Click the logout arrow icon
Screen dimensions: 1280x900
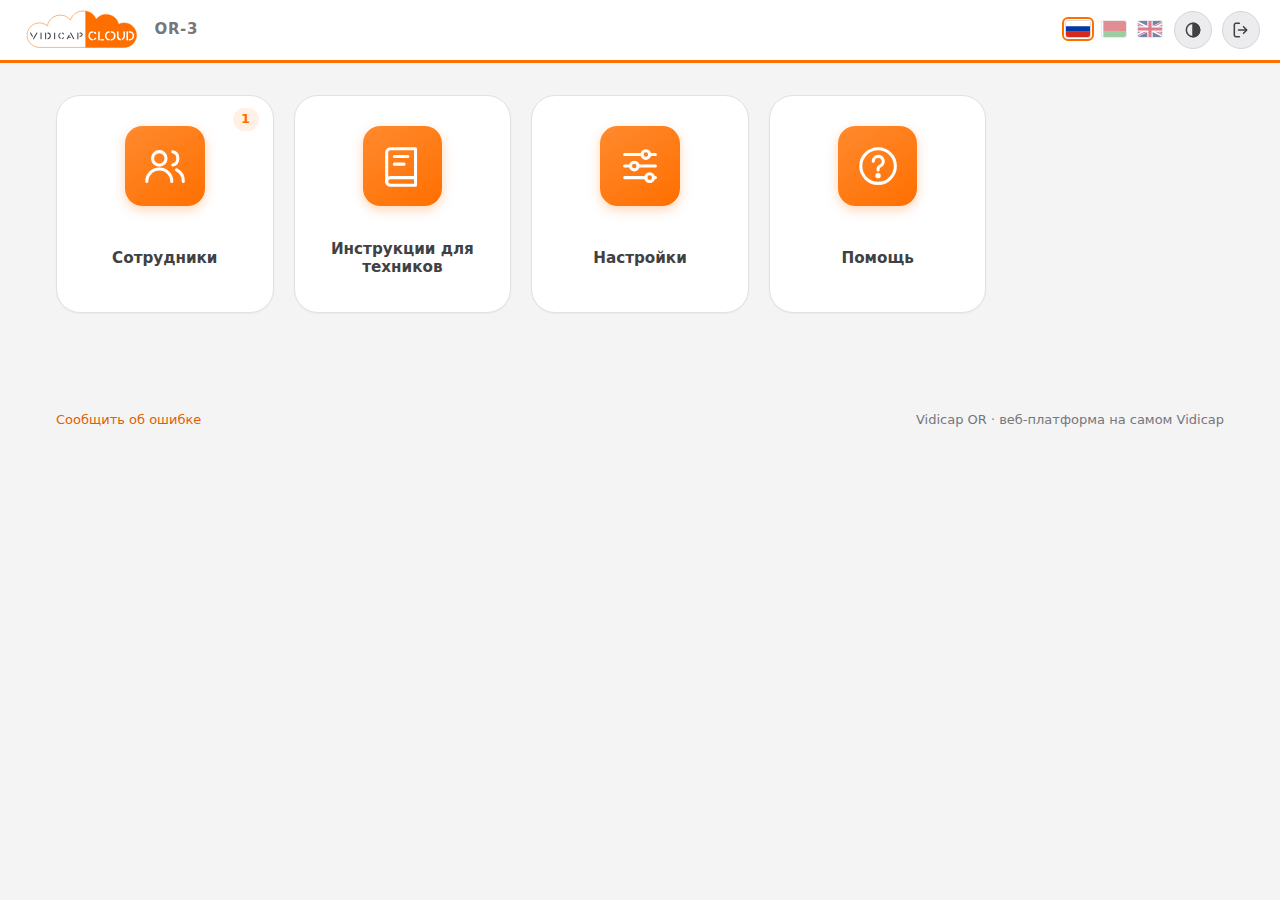point(1241,30)
